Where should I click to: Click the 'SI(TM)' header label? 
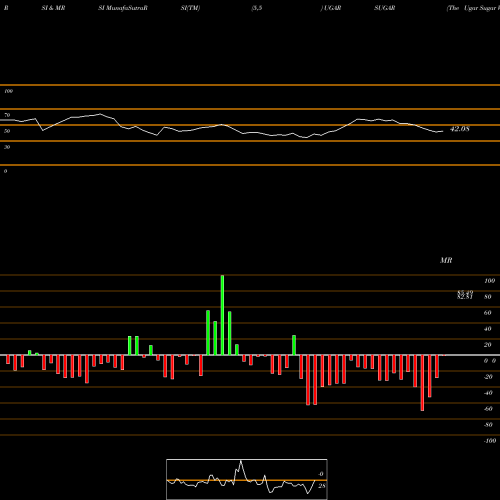(190, 8)
